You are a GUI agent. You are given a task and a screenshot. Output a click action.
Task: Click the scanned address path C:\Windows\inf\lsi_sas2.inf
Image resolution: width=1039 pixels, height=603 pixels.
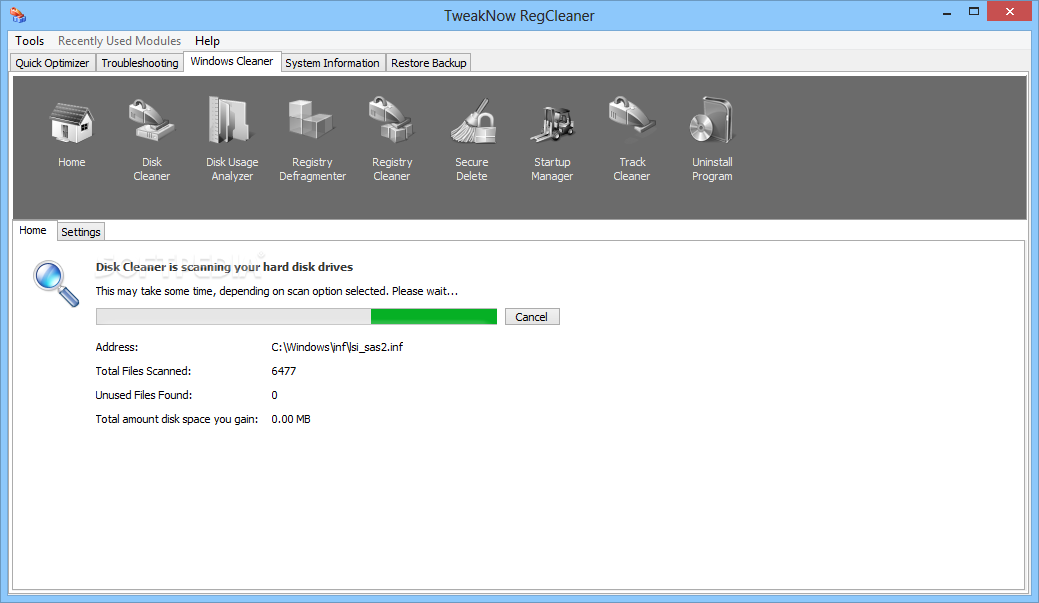pos(337,347)
